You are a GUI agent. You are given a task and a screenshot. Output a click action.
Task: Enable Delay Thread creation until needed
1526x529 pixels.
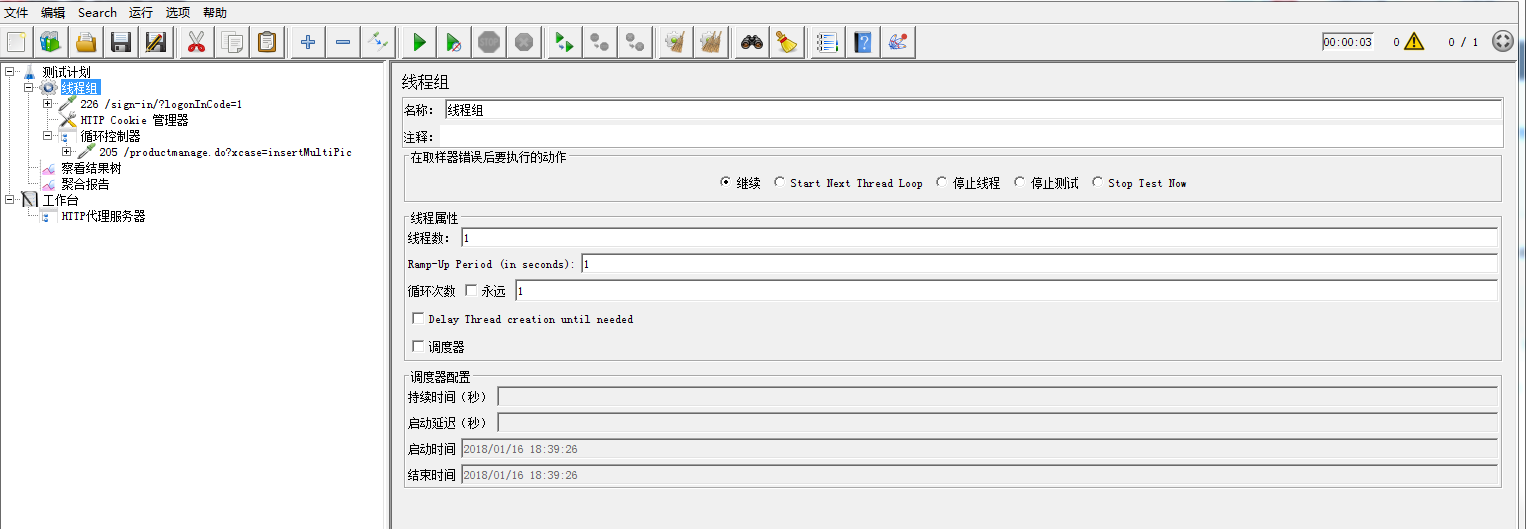coord(419,319)
